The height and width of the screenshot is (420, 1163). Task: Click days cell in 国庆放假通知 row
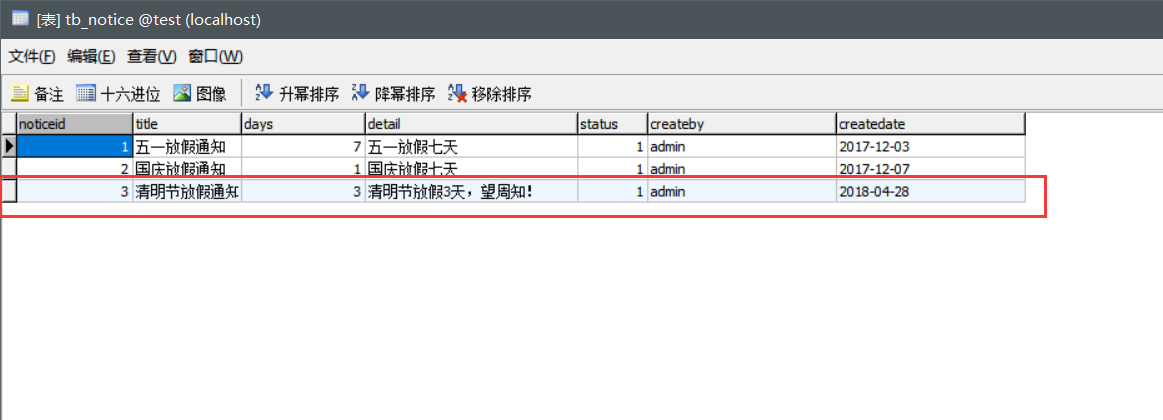click(x=303, y=168)
